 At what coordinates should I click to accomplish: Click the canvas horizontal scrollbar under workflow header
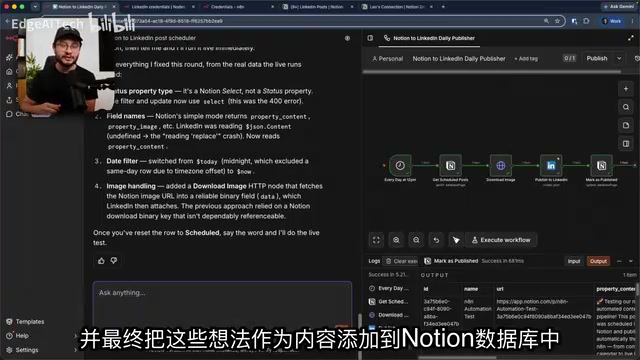tap(492, 72)
